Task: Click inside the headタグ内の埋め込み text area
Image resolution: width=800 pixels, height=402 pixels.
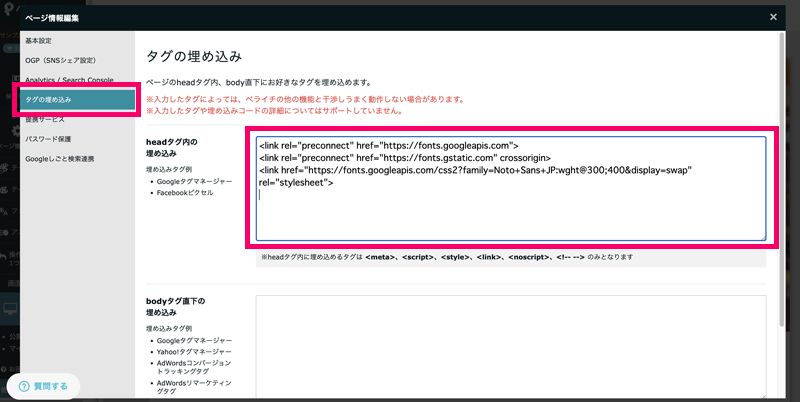Action: [x=510, y=215]
